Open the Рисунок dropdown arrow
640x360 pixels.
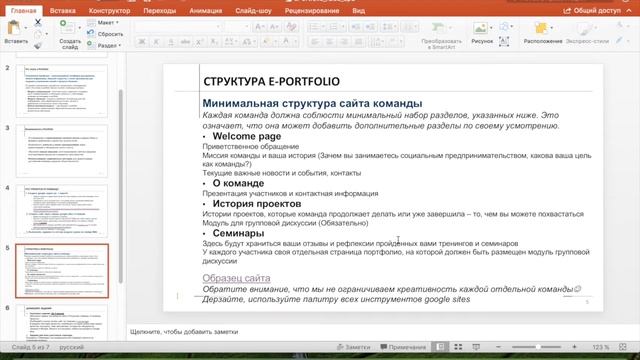[491, 28]
